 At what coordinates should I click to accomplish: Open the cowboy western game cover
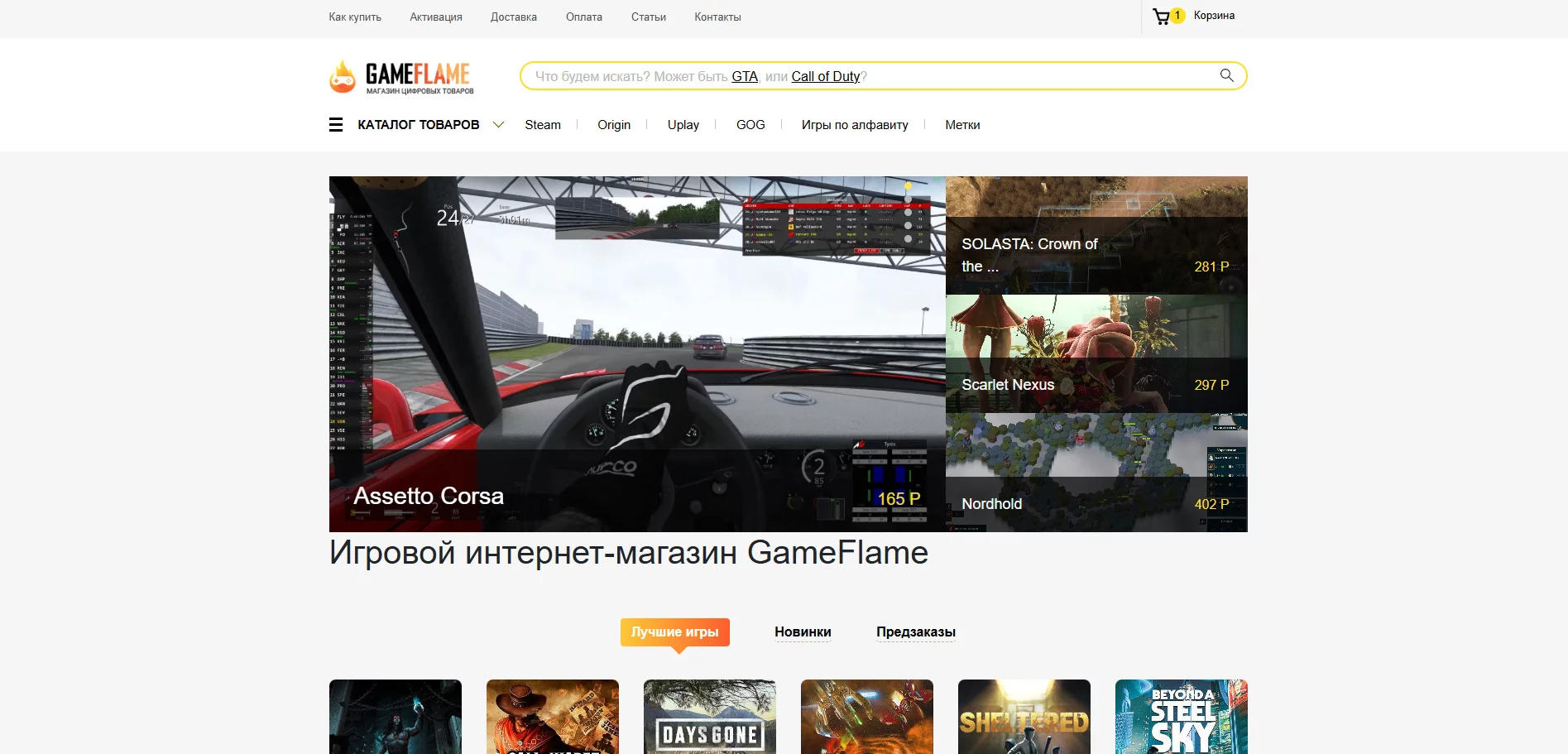pos(553,717)
